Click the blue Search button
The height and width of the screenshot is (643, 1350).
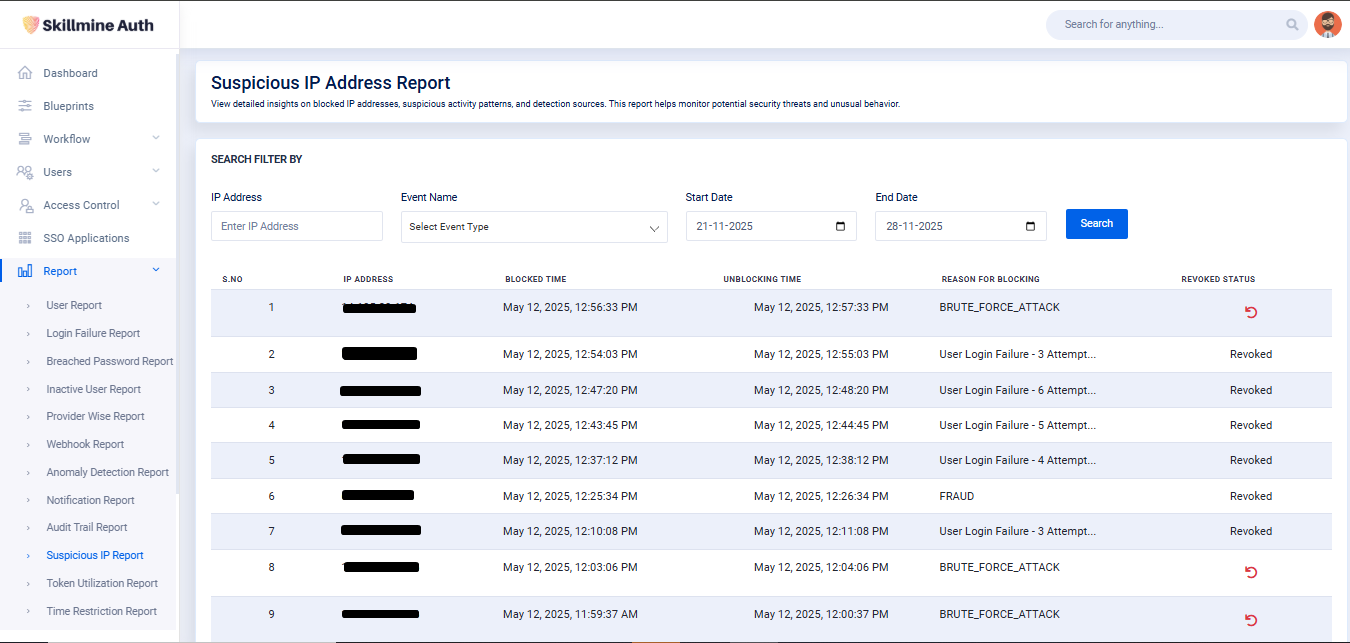[x=1096, y=224]
